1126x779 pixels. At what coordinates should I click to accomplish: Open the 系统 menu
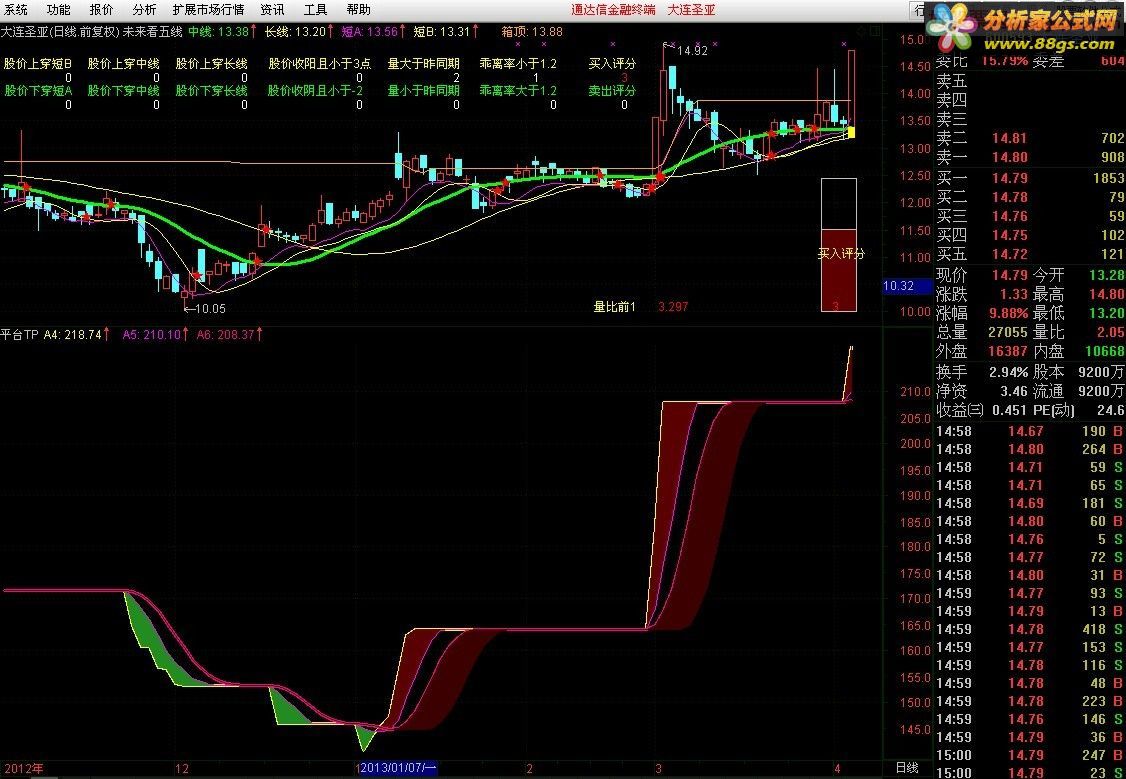[16, 9]
